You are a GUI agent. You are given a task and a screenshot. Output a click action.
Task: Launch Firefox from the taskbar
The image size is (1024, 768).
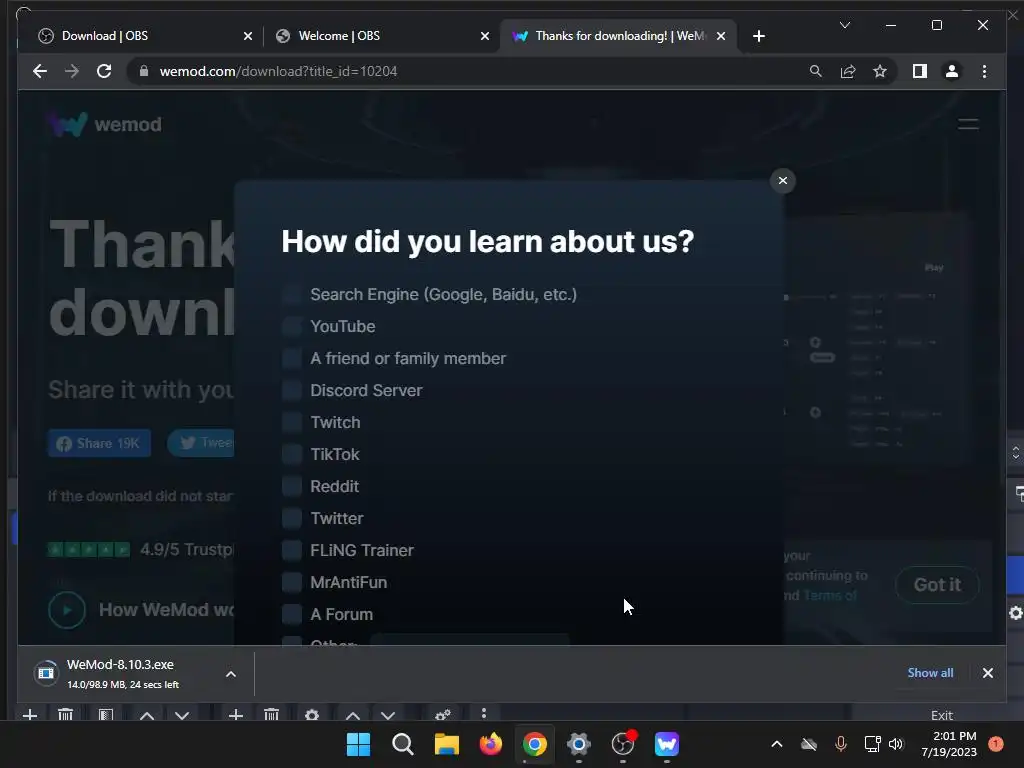coord(490,744)
